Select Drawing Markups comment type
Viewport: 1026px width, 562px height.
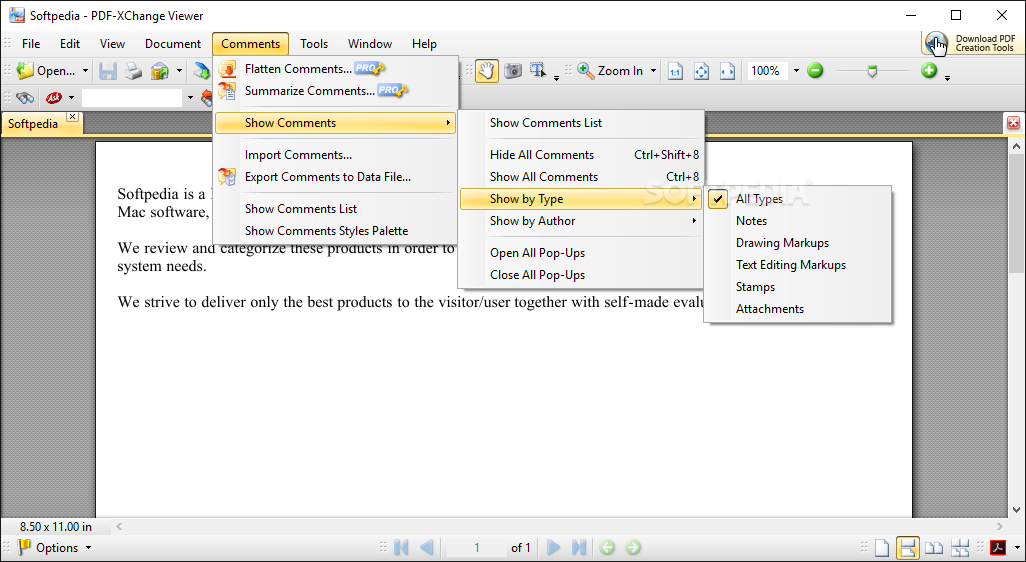pos(798,243)
